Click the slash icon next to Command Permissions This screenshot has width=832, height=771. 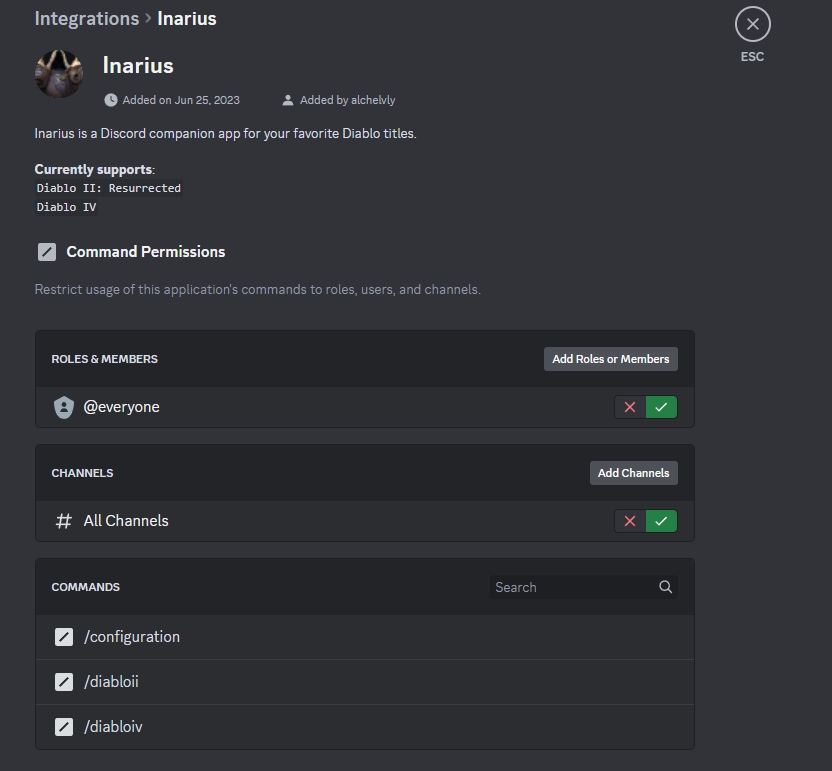pos(47,252)
